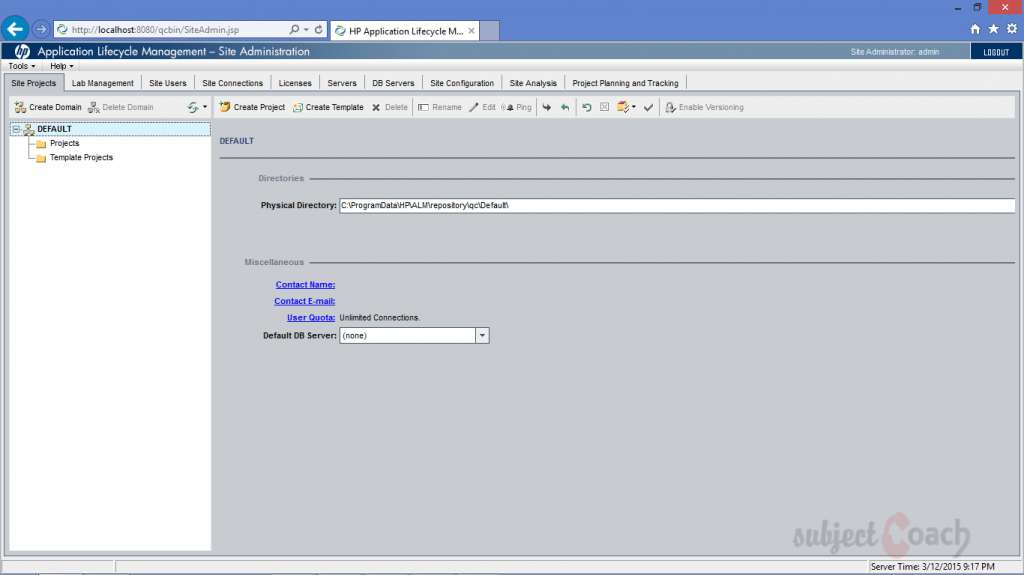Image resolution: width=1024 pixels, height=575 pixels.
Task: Open the maintain project dropdown arrow
Action: pyautogui.click(x=633, y=107)
